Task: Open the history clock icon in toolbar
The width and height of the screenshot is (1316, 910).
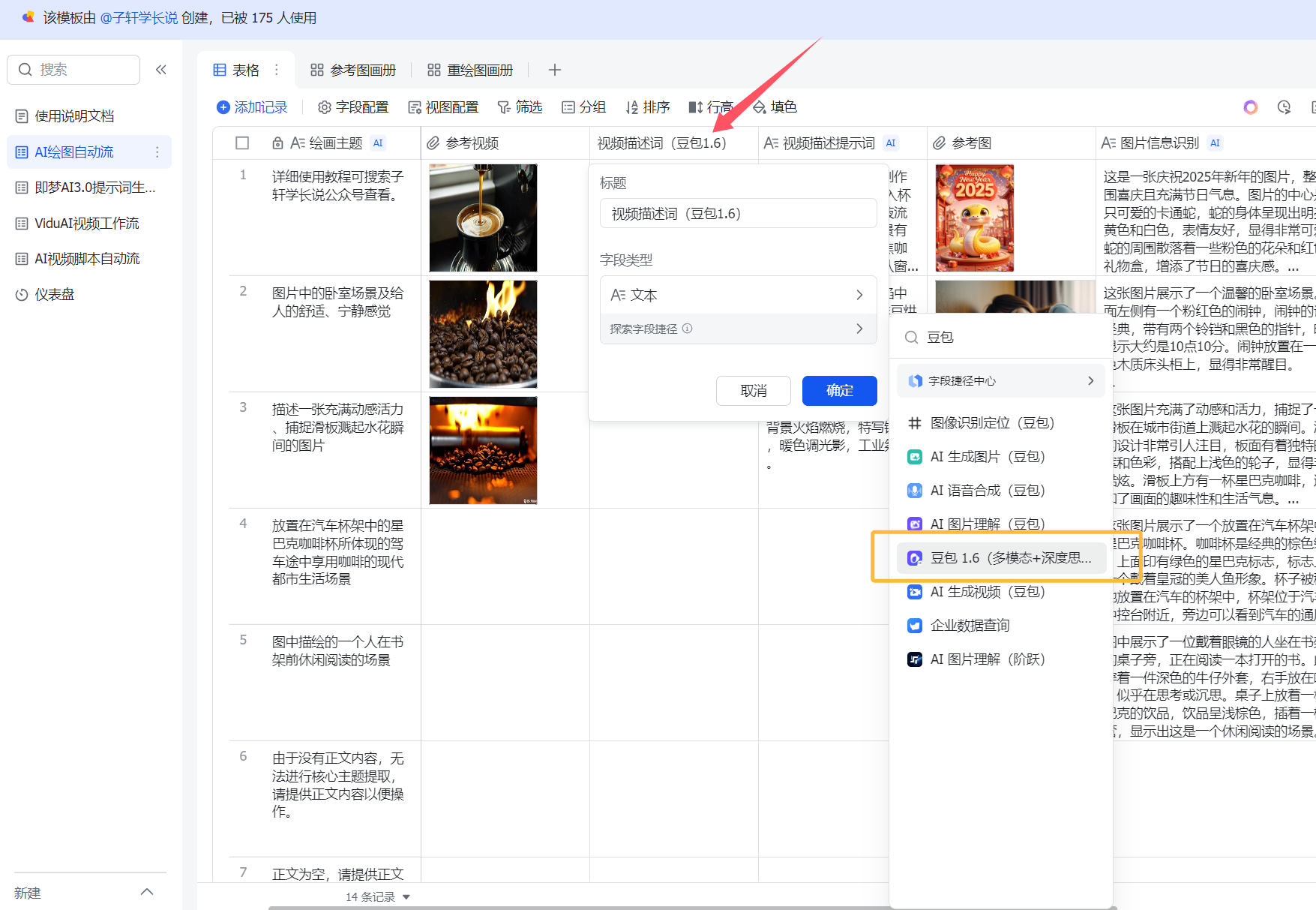Action: click(x=1285, y=107)
